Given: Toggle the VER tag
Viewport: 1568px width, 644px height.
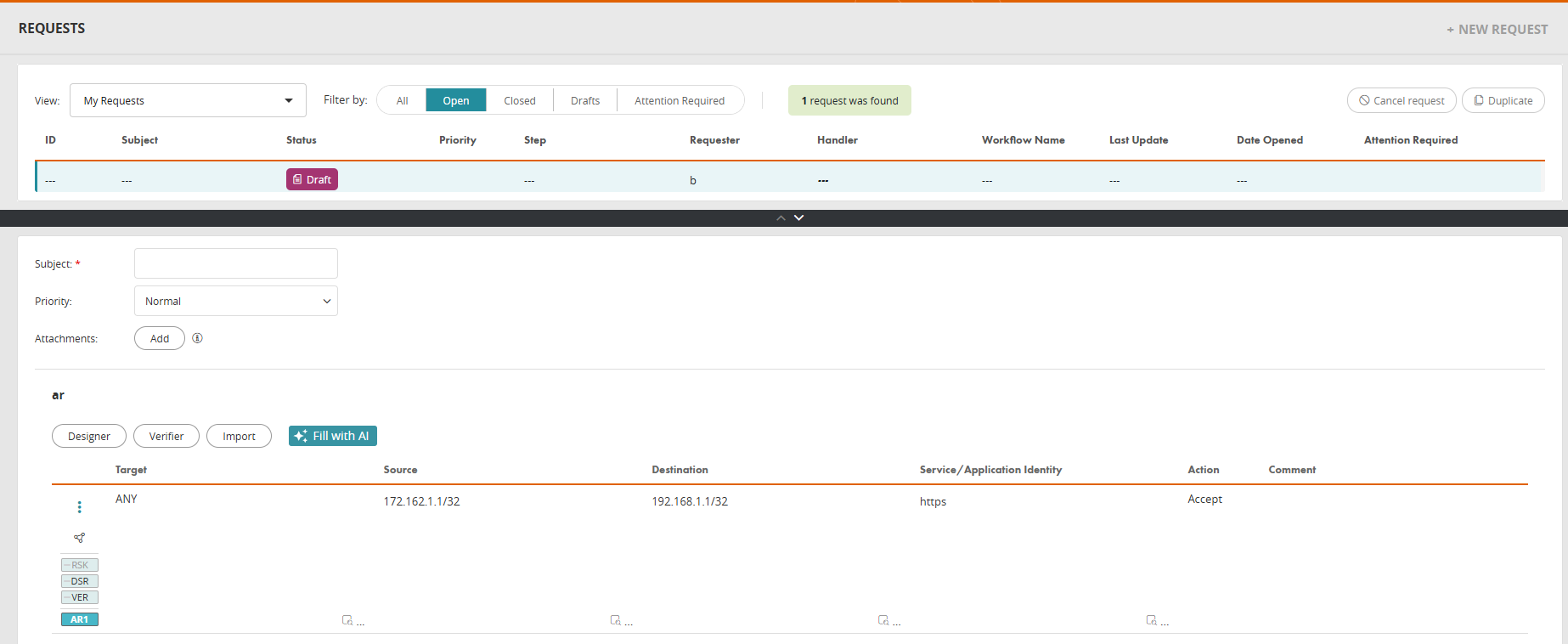Looking at the screenshot, I should point(80,597).
